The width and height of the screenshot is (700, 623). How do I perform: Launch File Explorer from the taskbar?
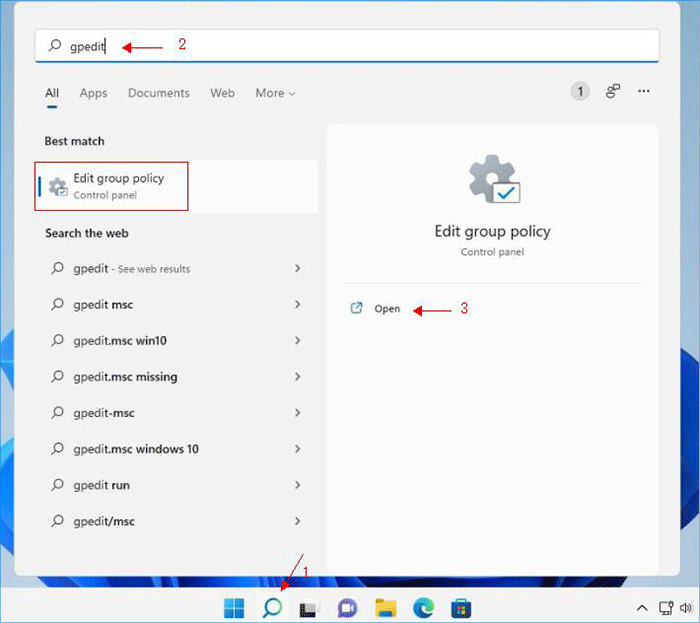pos(385,608)
